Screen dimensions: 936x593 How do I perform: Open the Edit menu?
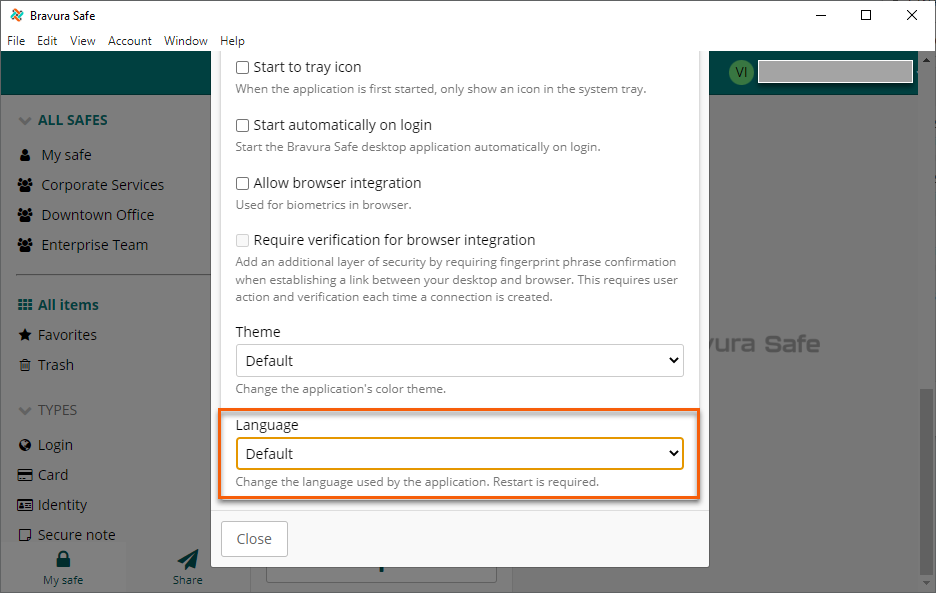pyautogui.click(x=47, y=41)
